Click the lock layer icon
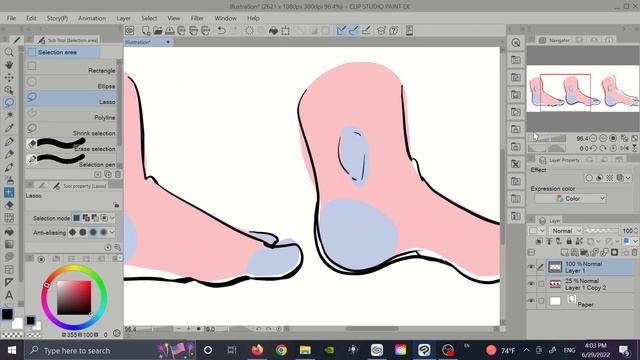640x360 pixels. [x=569, y=241]
